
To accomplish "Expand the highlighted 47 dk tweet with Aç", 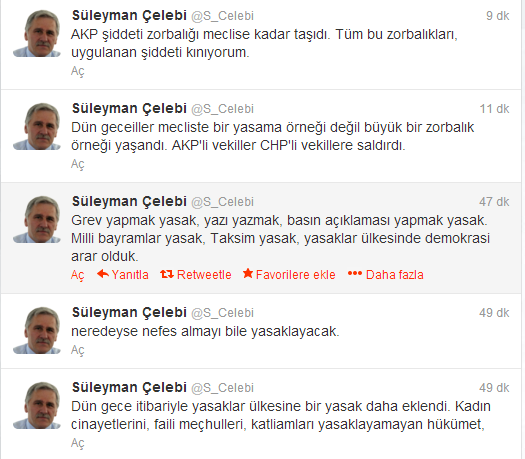I will [78, 275].
